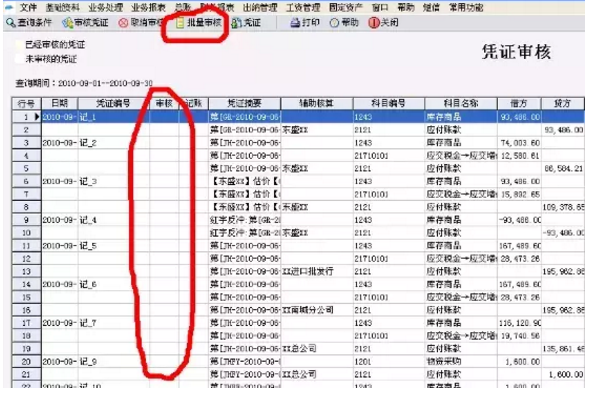Open the 工资管理 menu
This screenshot has height=398, width=593.
[x=303, y=7]
